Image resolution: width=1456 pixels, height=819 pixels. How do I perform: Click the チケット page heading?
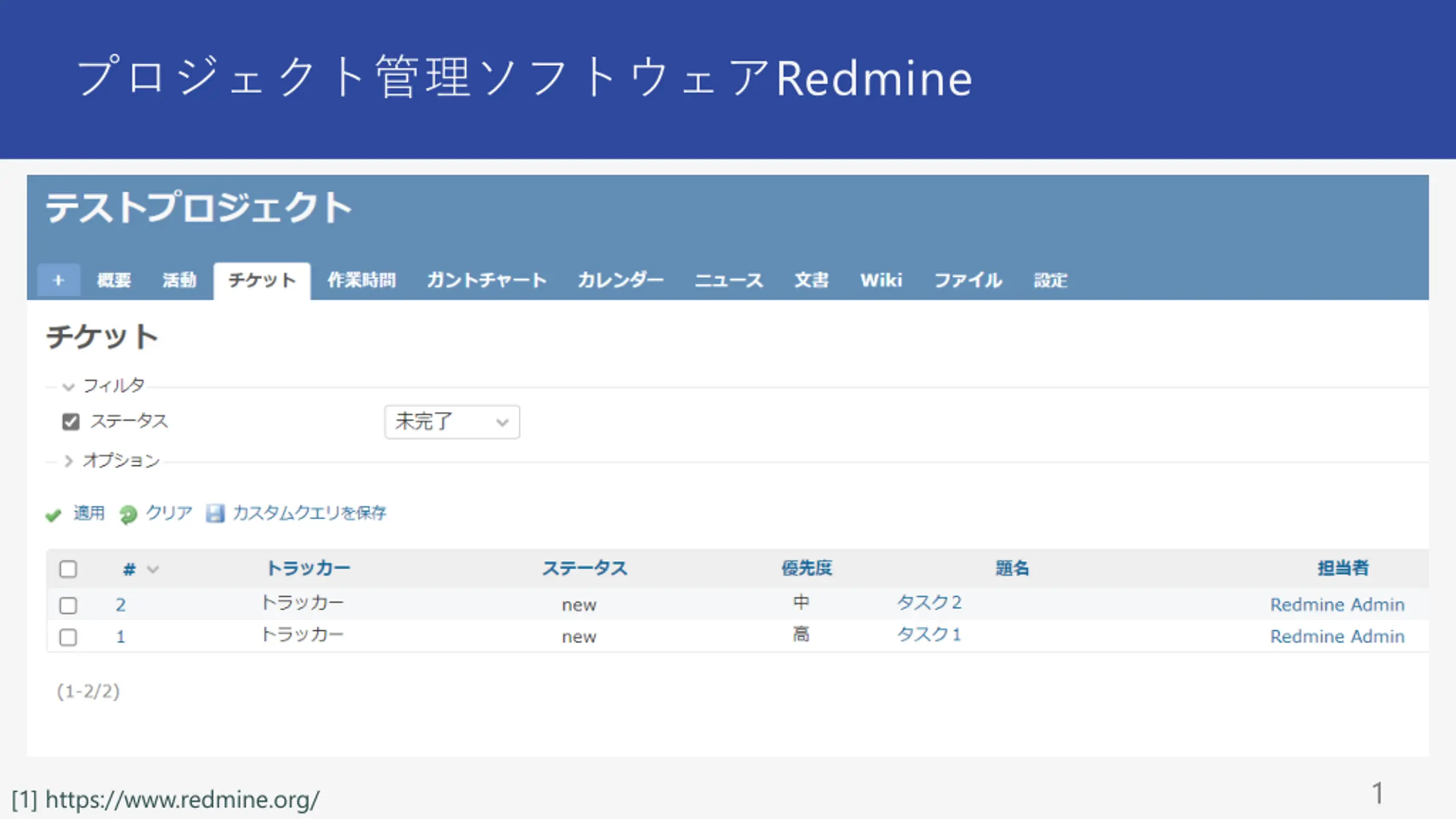pos(102,337)
